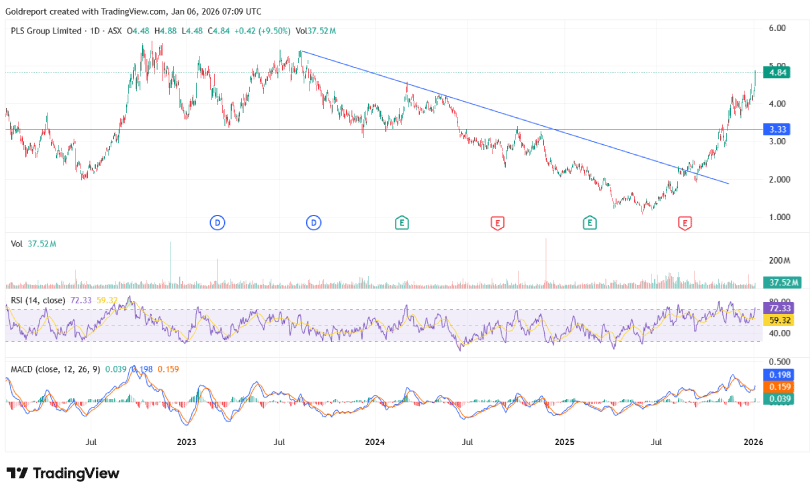Open the Vol indicator legend in volume pane
This screenshot has width=812, height=486.
[x=16, y=243]
